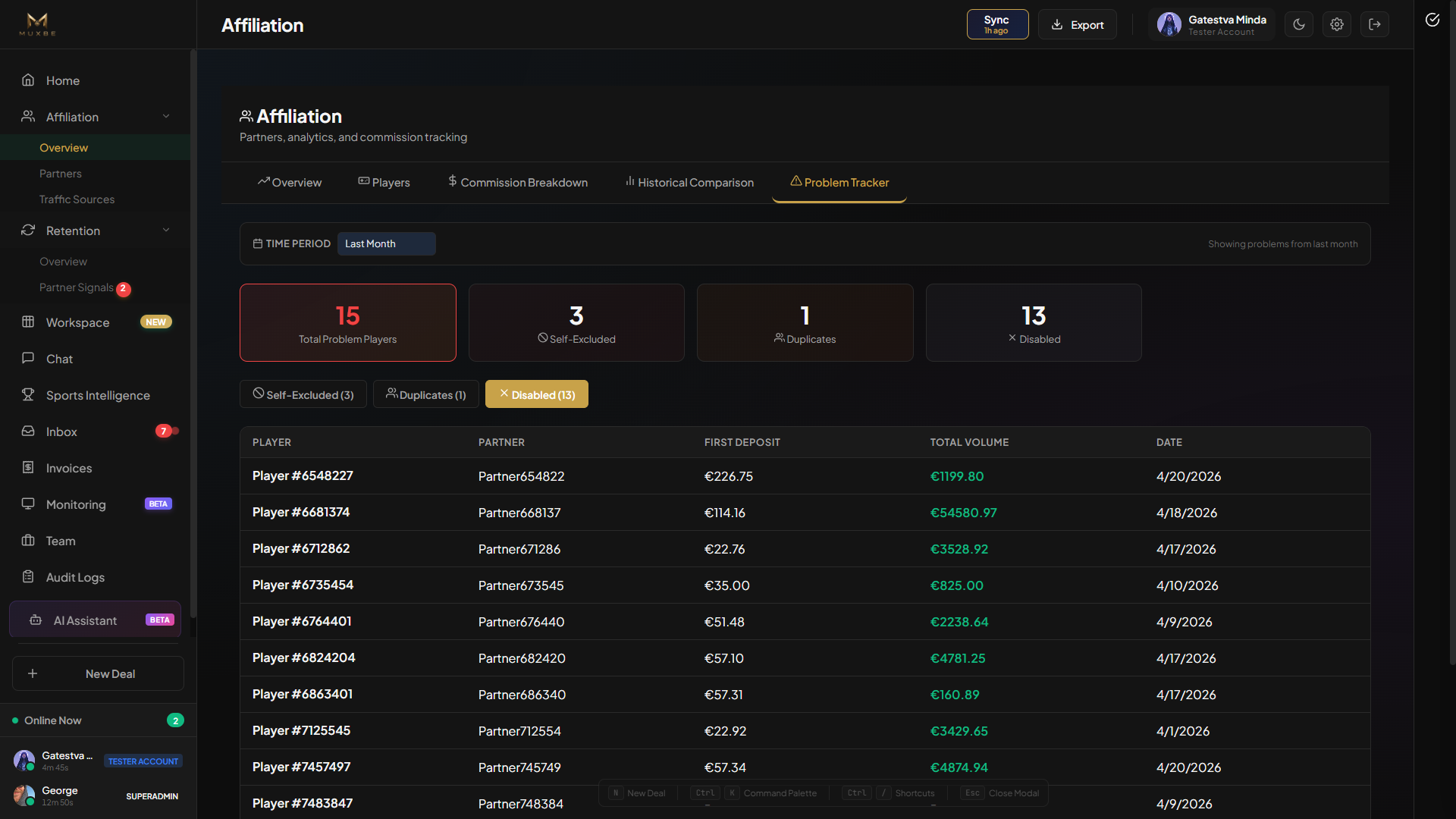This screenshot has width=1456, height=819.
Task: Open Gatestva Minda profile avatar
Action: [x=1169, y=24]
